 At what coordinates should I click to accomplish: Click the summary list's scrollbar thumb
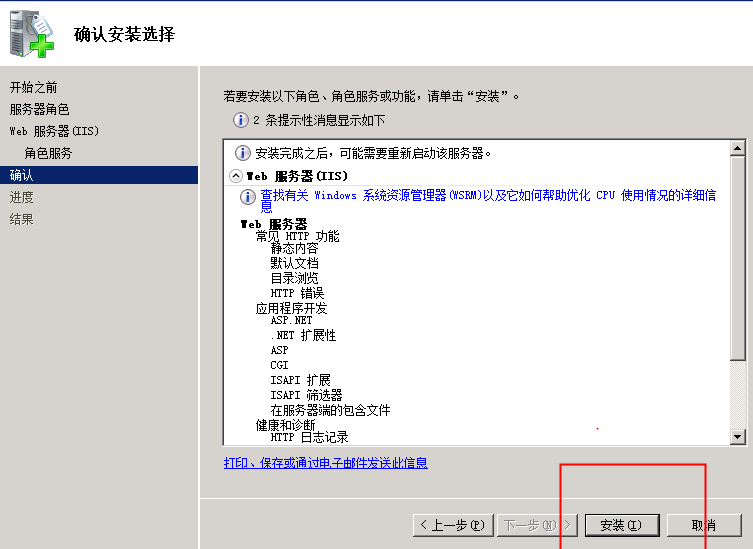tap(738, 260)
